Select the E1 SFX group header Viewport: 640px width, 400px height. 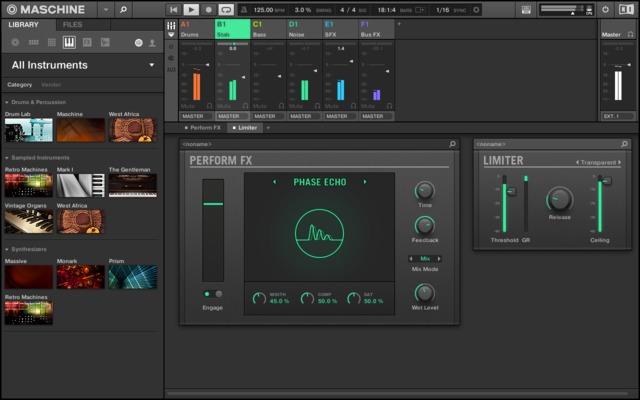click(340, 29)
